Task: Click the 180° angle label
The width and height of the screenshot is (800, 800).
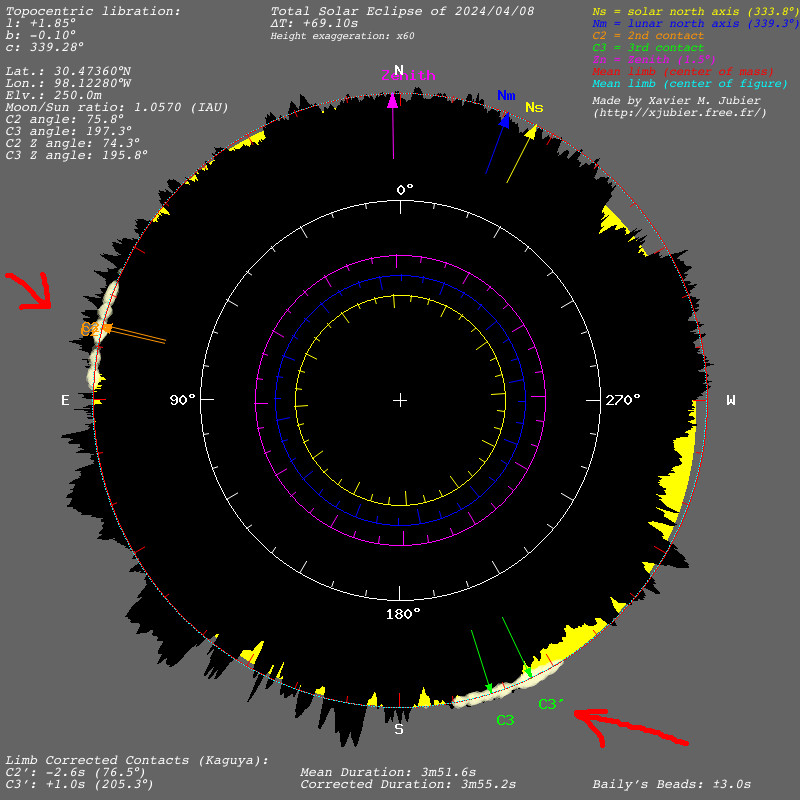Action: pos(403,613)
